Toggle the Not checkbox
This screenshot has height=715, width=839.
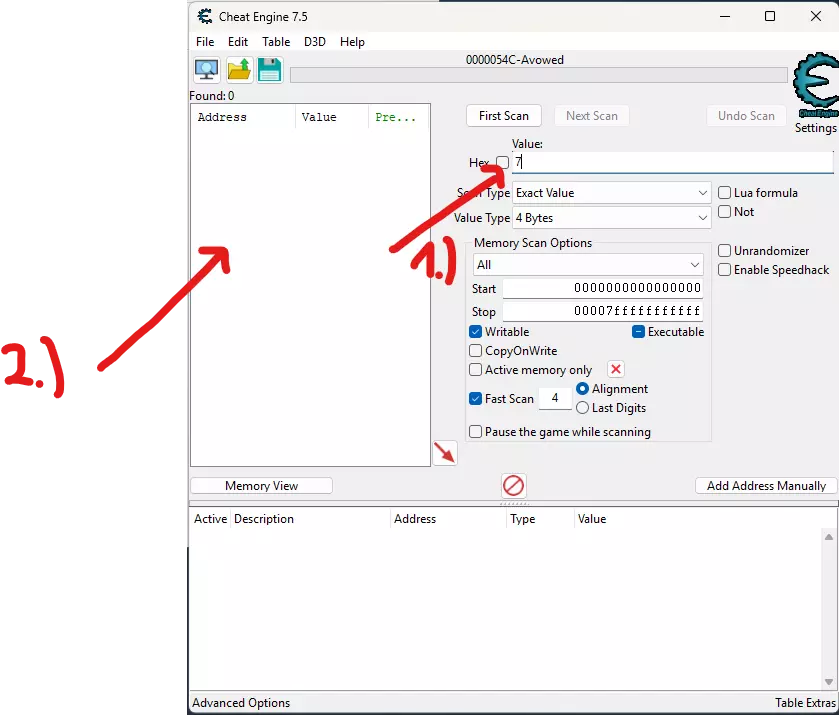(724, 211)
